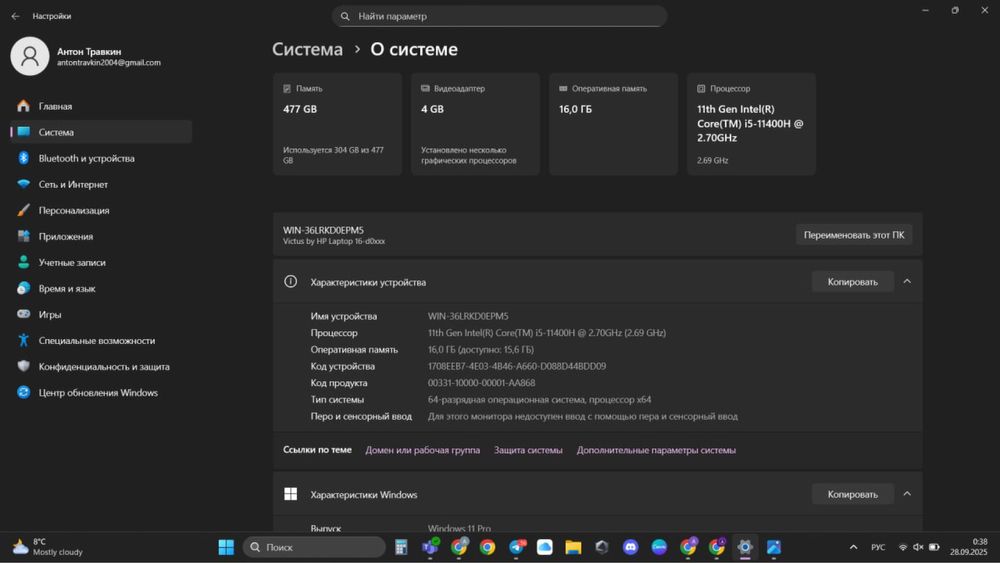Click the Система breadcrumb link

[307, 49]
